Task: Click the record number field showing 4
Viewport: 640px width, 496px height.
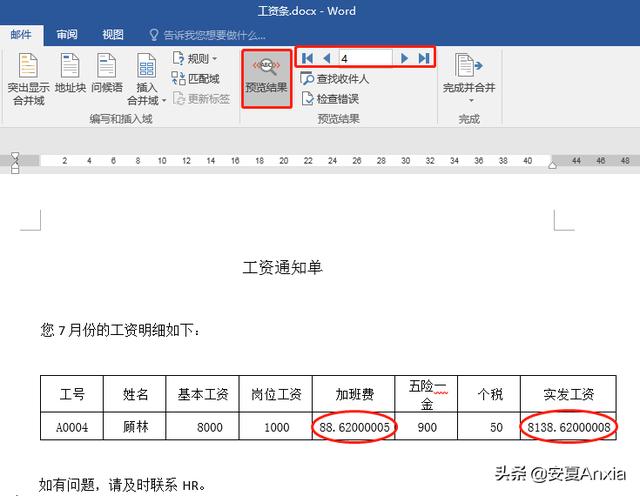Action: (x=365, y=58)
